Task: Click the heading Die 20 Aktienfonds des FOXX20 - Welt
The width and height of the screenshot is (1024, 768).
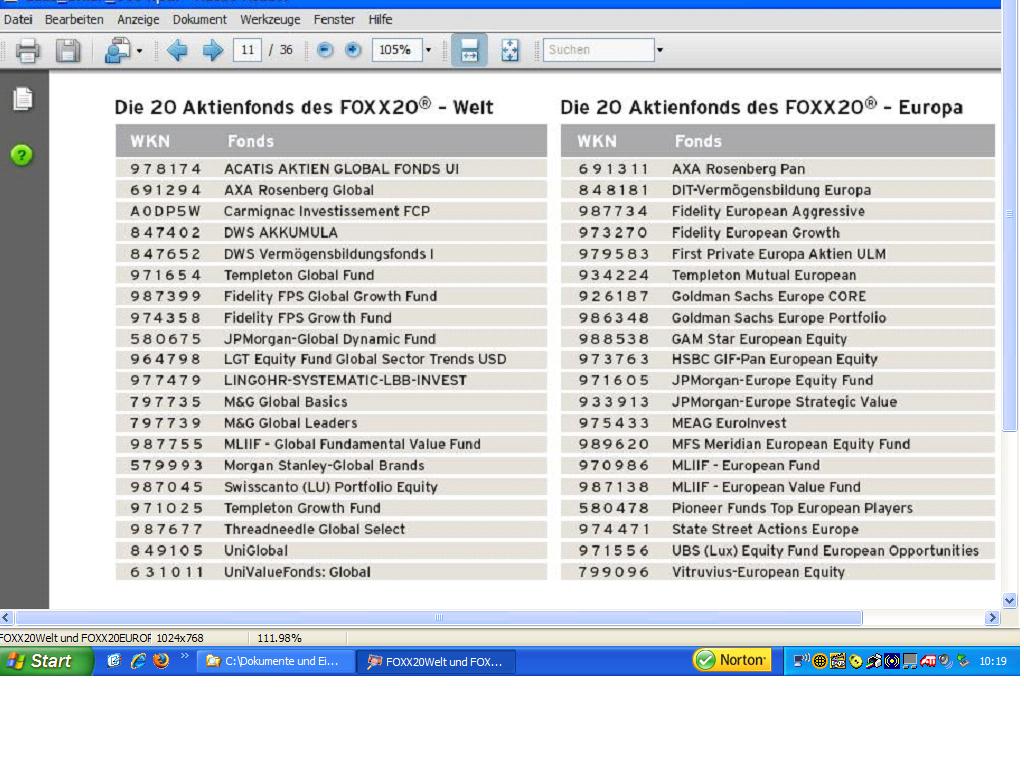Action: click(x=304, y=106)
